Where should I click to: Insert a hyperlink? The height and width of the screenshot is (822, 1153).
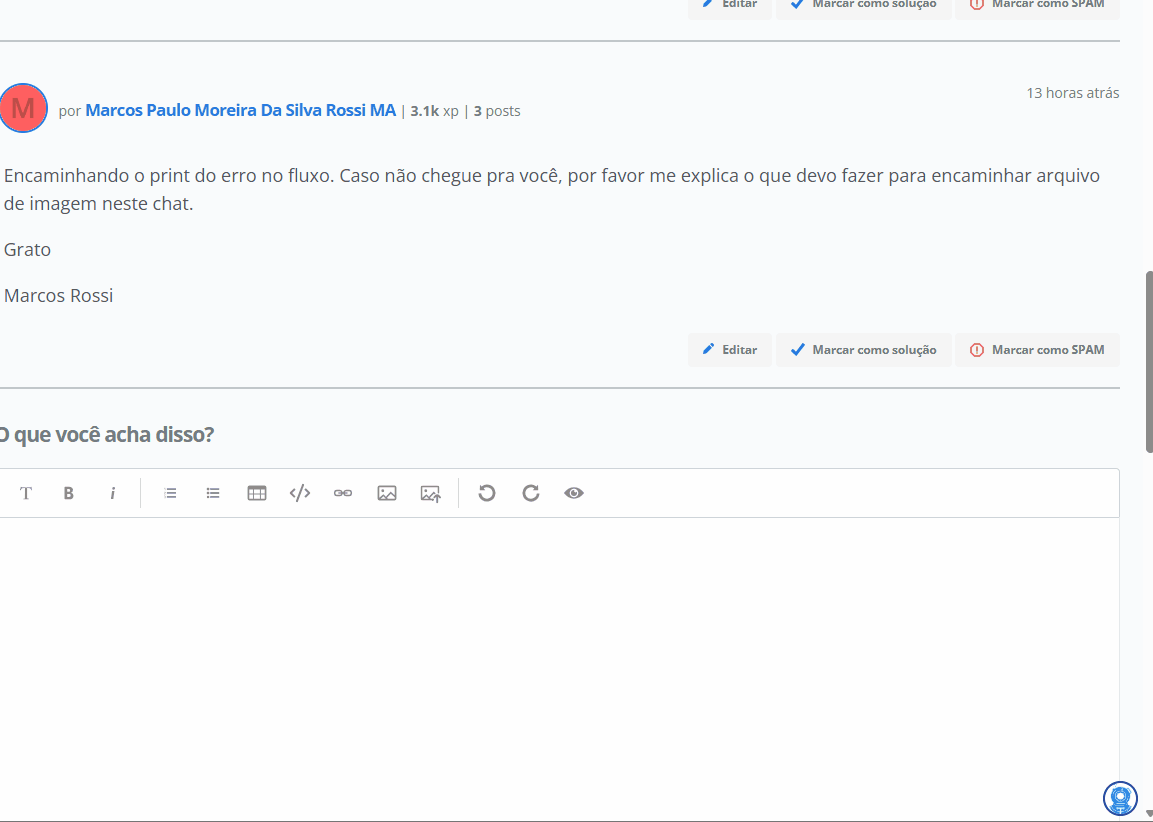tap(343, 493)
